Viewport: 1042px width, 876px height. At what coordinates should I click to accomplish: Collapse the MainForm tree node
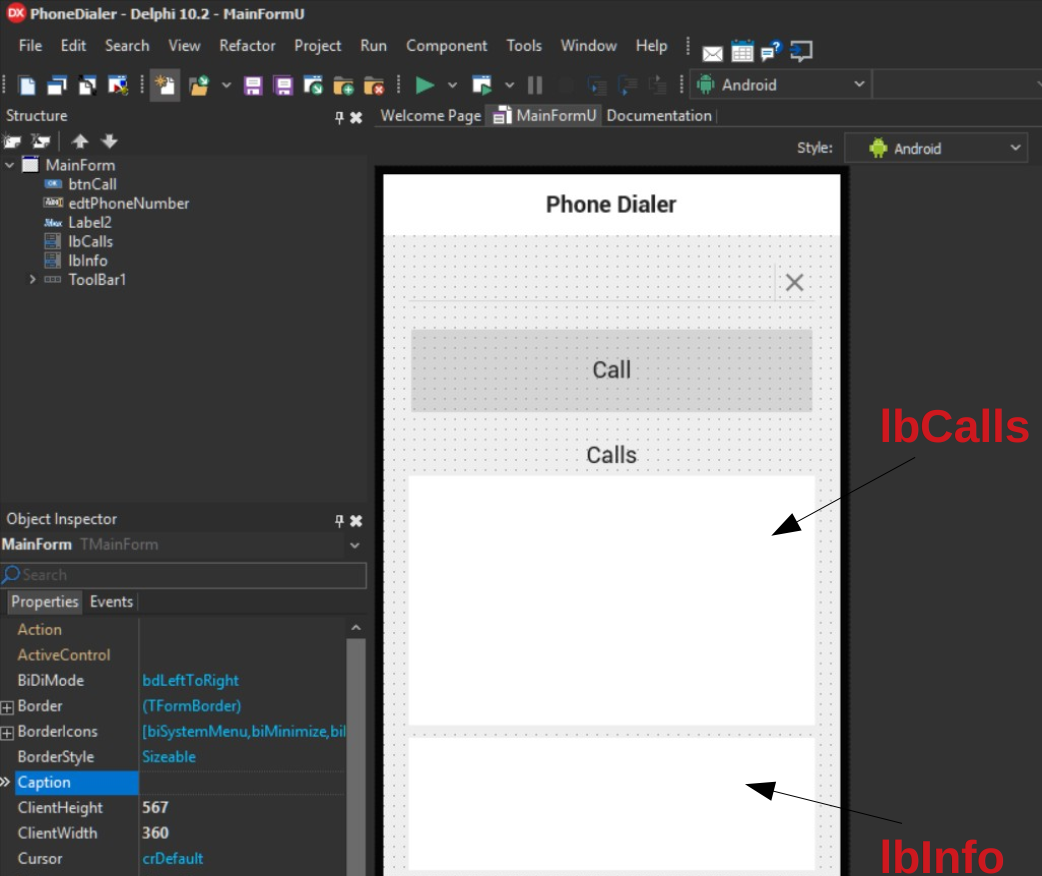point(9,165)
